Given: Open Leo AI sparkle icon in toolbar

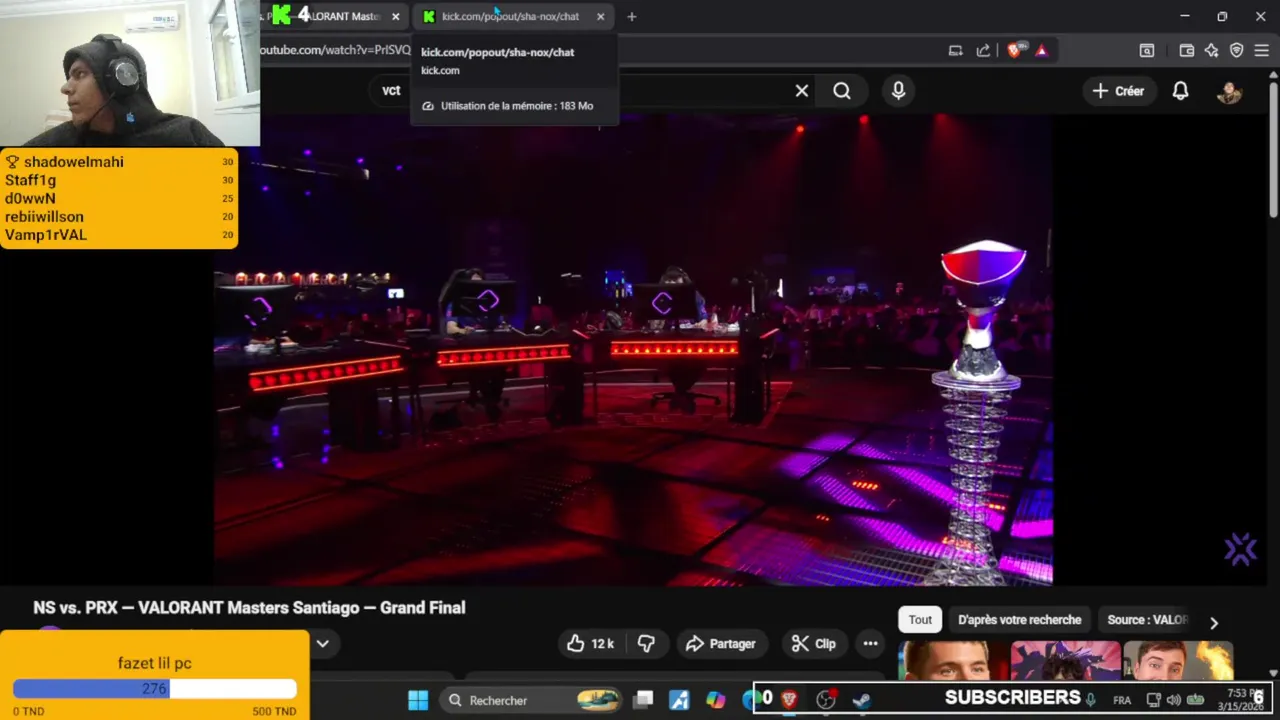Looking at the screenshot, I should [1211, 50].
